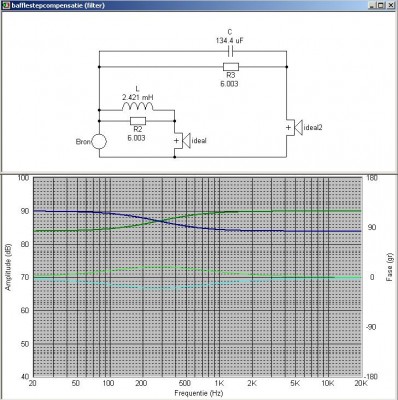Click the application icon in title bar

click(x=6, y=5)
